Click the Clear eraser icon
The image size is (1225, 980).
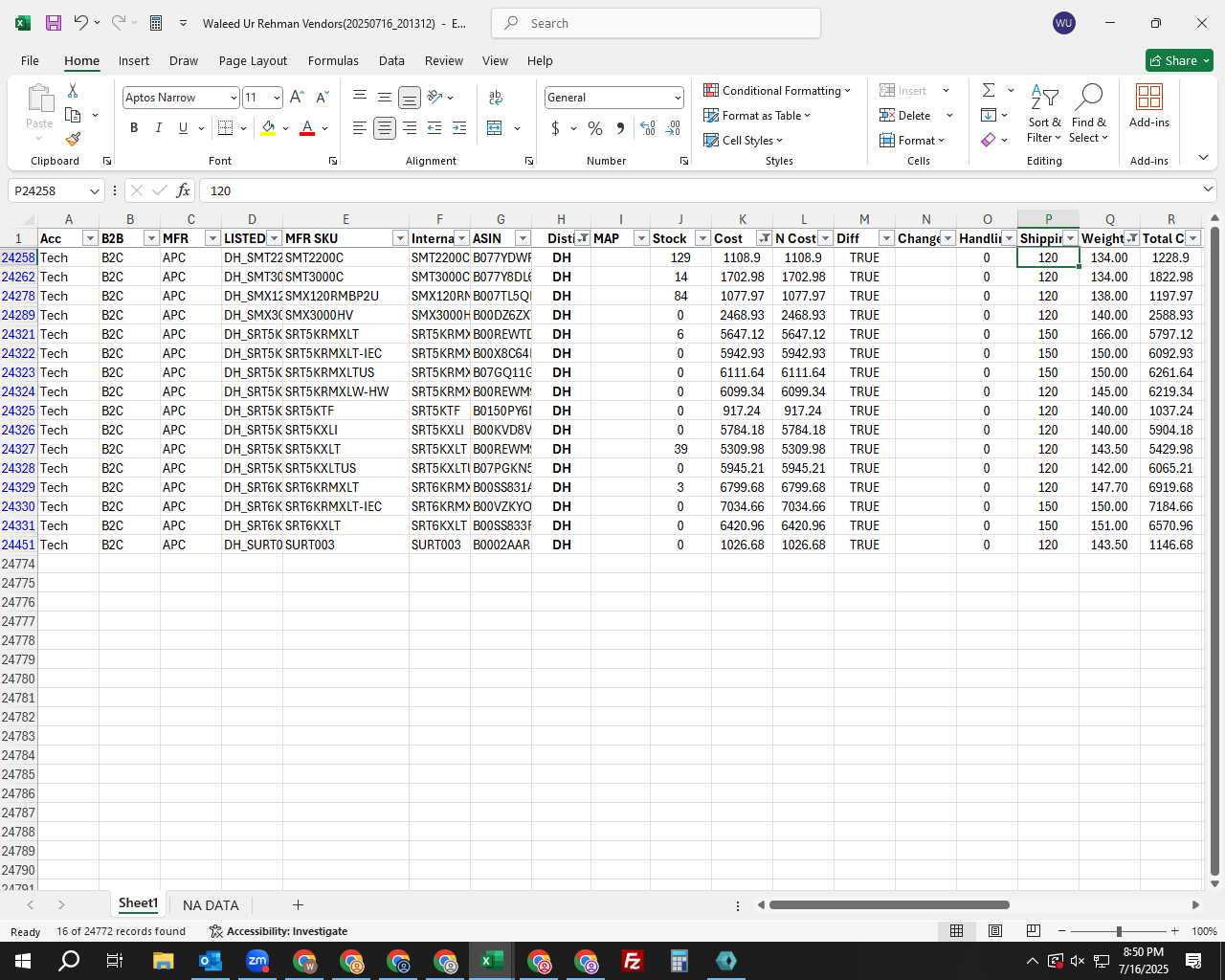coord(989,140)
